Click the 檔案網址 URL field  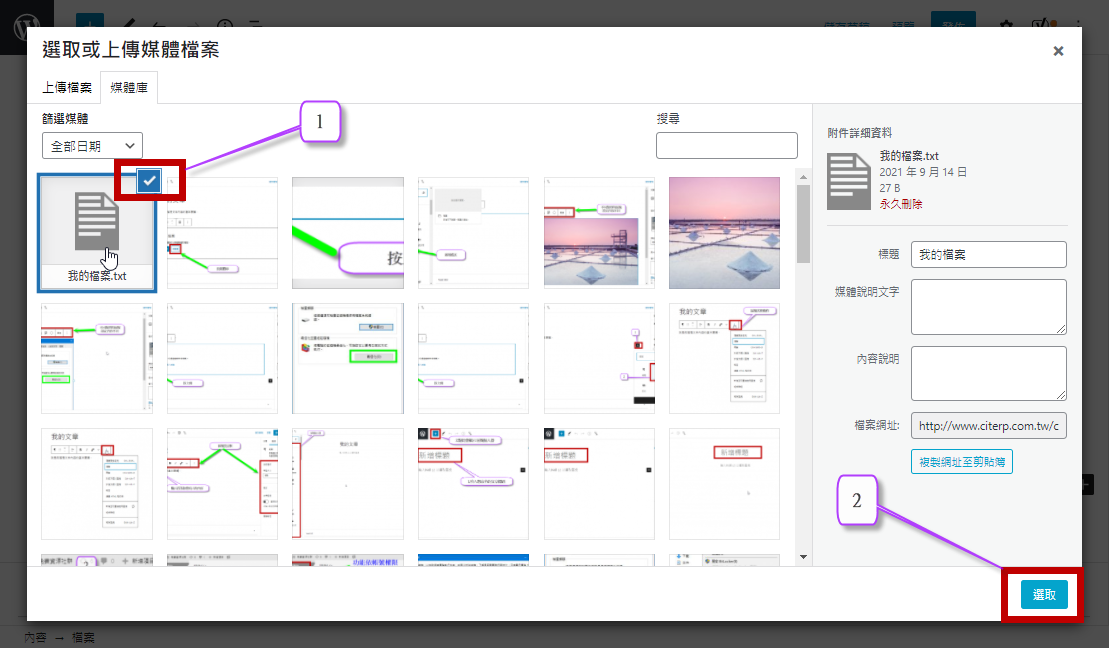click(x=988, y=426)
